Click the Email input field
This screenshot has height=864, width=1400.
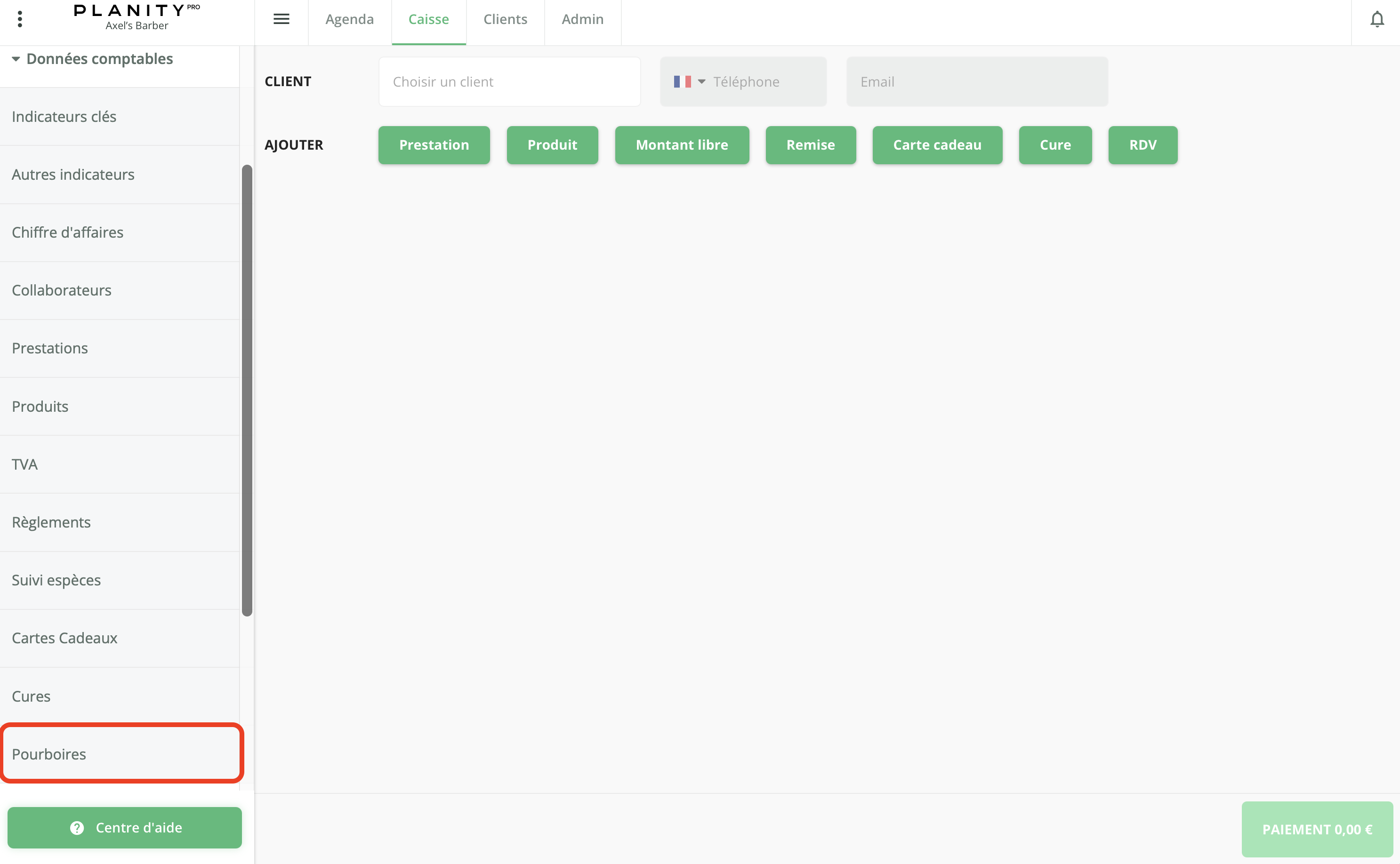coord(976,82)
